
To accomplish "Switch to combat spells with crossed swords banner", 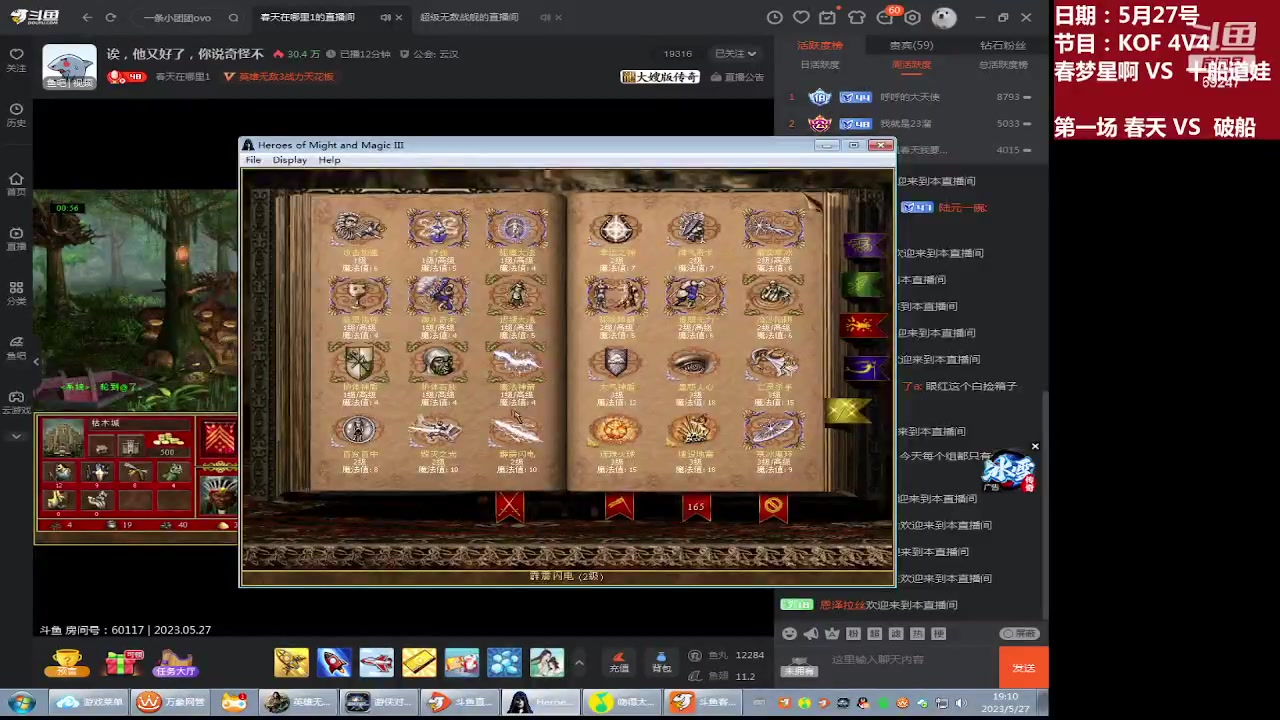I will coord(509,506).
